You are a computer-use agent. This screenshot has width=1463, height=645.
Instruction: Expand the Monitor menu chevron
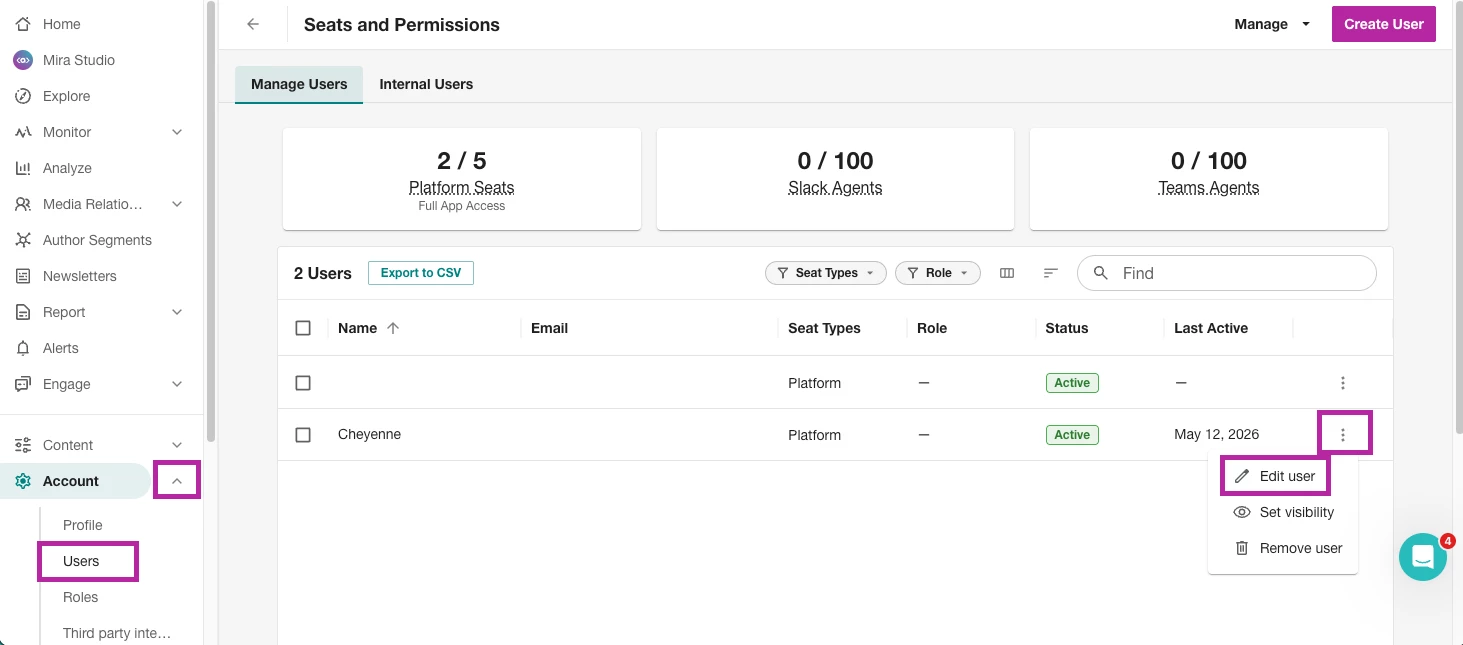177,132
